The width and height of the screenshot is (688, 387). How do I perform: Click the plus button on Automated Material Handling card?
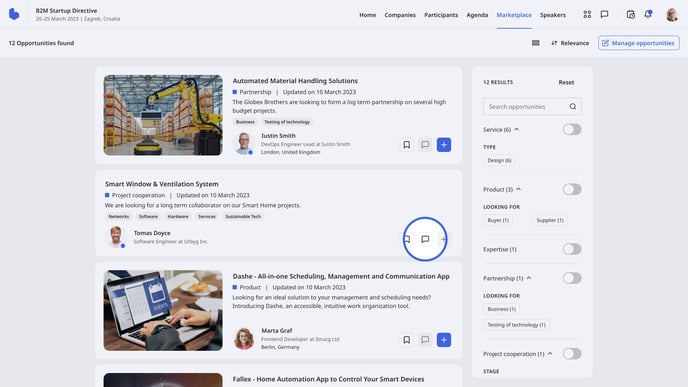[x=444, y=144]
